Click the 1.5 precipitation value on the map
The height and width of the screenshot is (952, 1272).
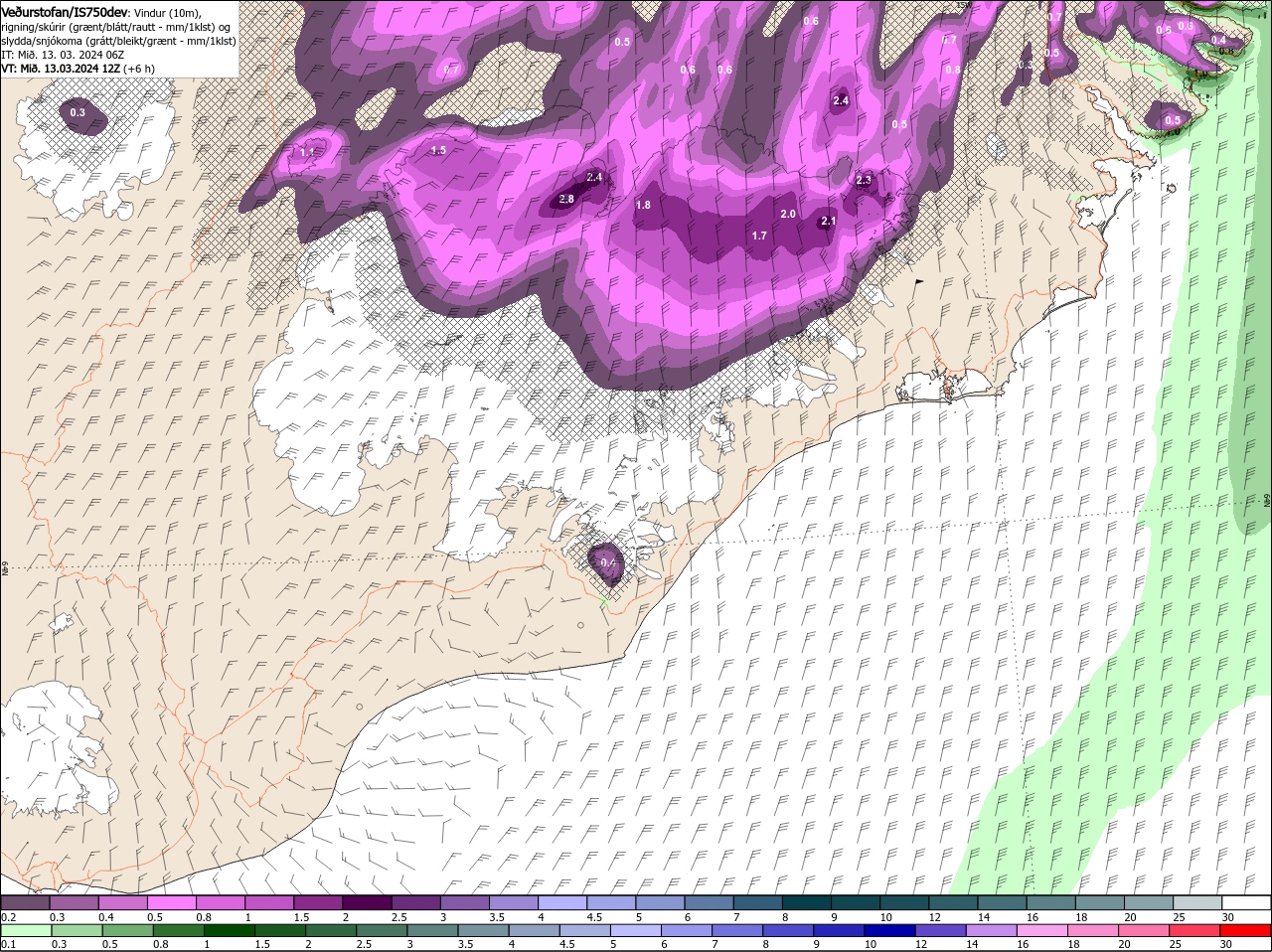438,150
